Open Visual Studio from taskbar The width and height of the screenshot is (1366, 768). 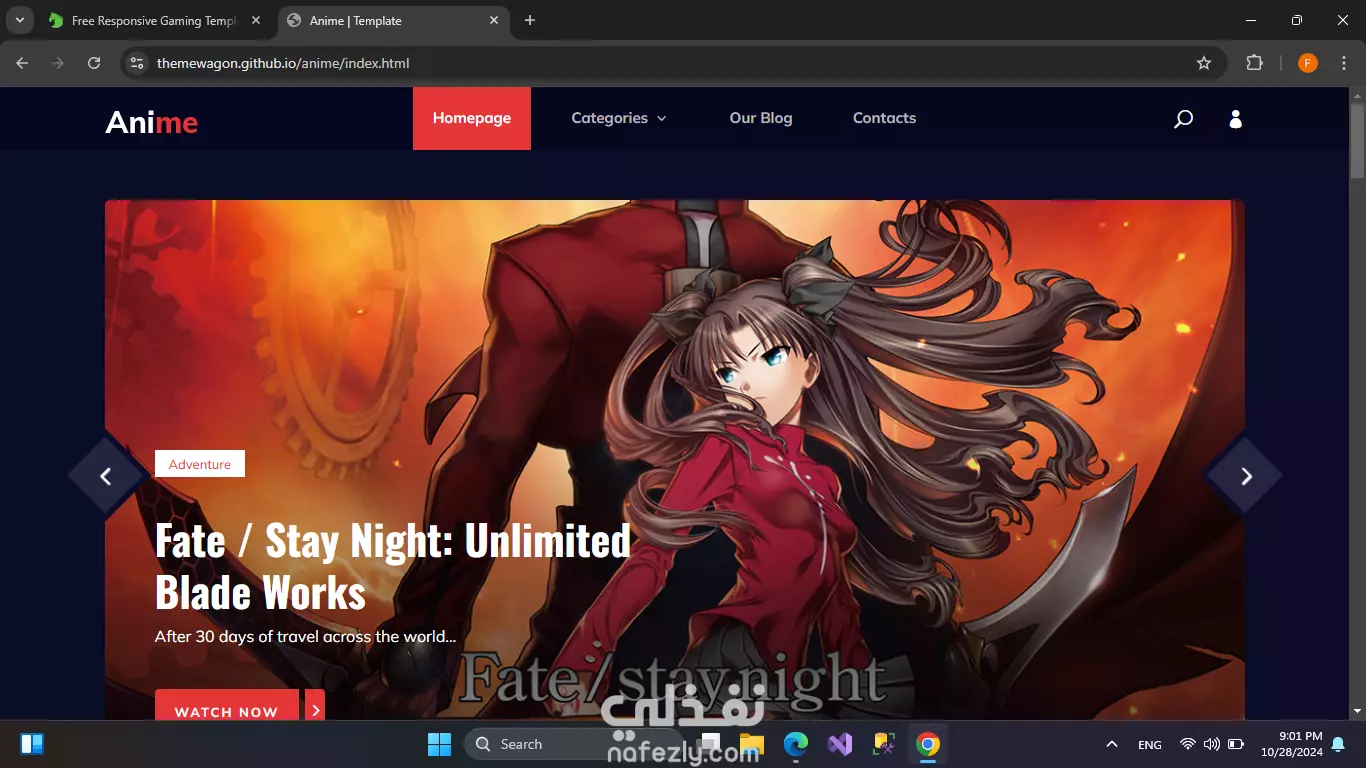[x=840, y=744]
